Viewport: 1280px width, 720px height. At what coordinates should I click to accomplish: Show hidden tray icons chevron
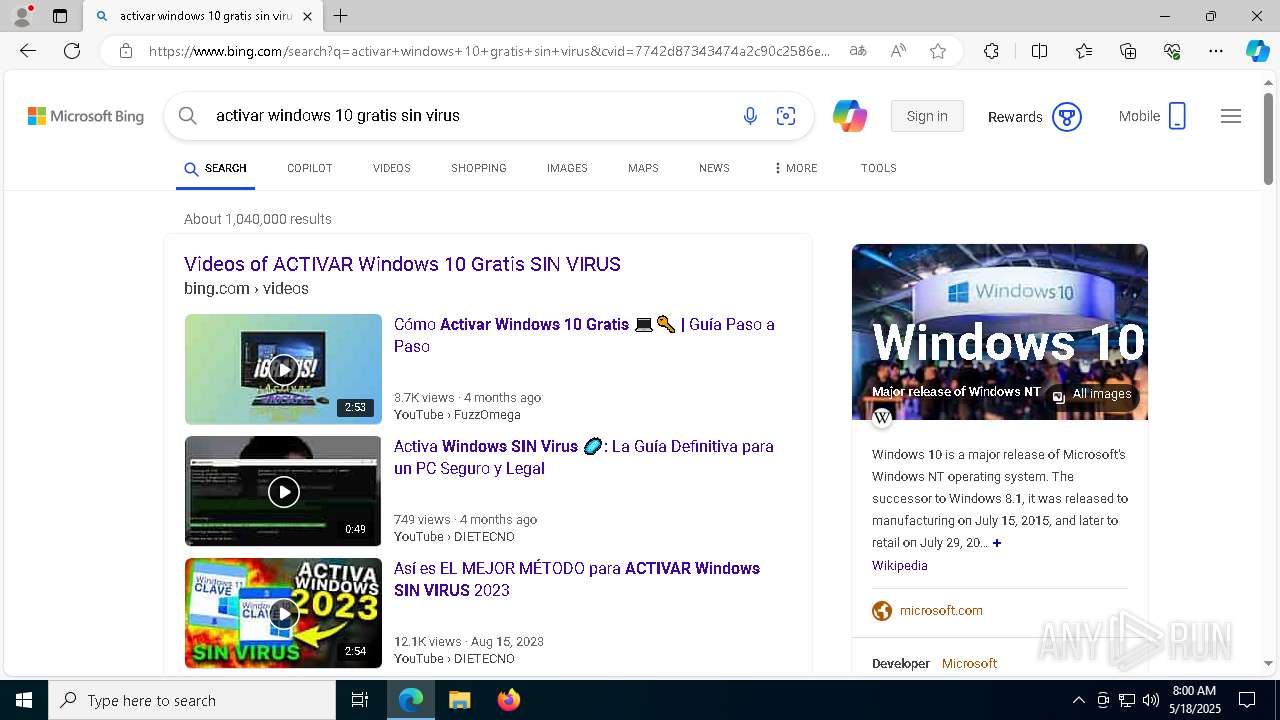click(1078, 700)
